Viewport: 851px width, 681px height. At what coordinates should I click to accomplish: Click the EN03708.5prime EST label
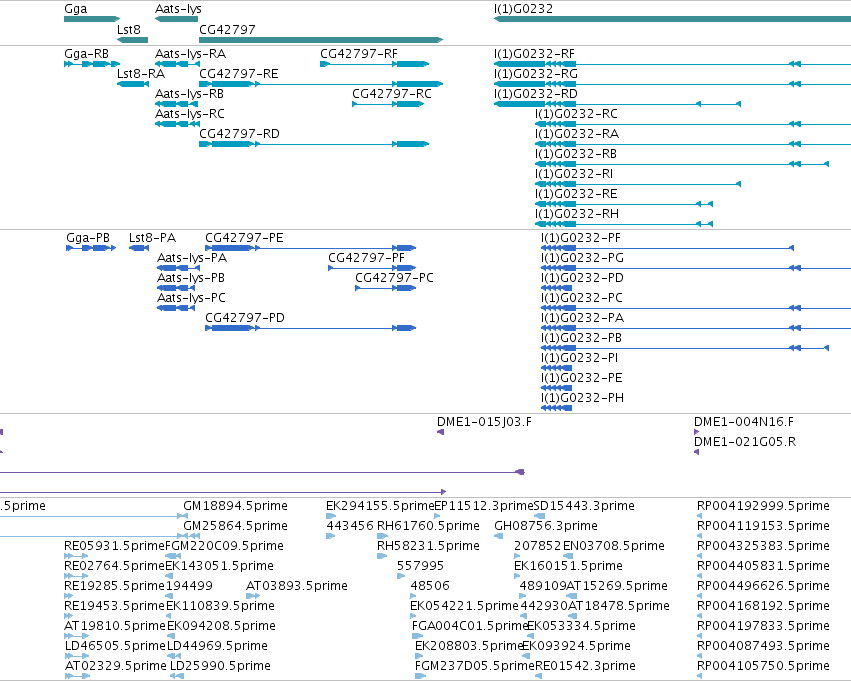[614, 546]
